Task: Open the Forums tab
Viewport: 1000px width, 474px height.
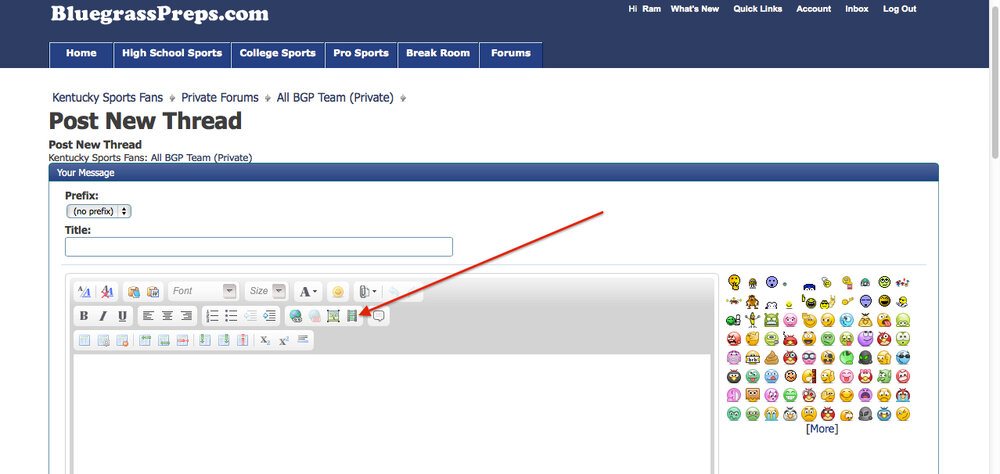Action: click(511, 54)
